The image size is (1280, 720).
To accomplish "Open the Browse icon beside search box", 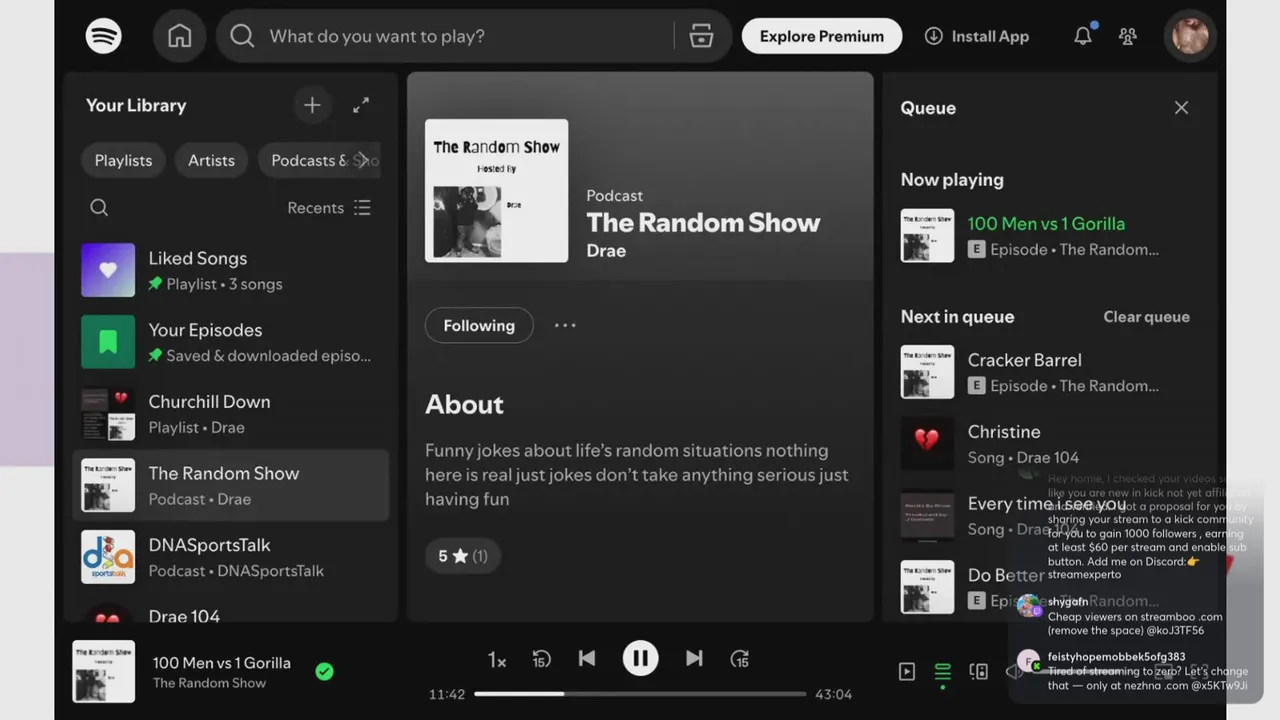I will tap(702, 36).
